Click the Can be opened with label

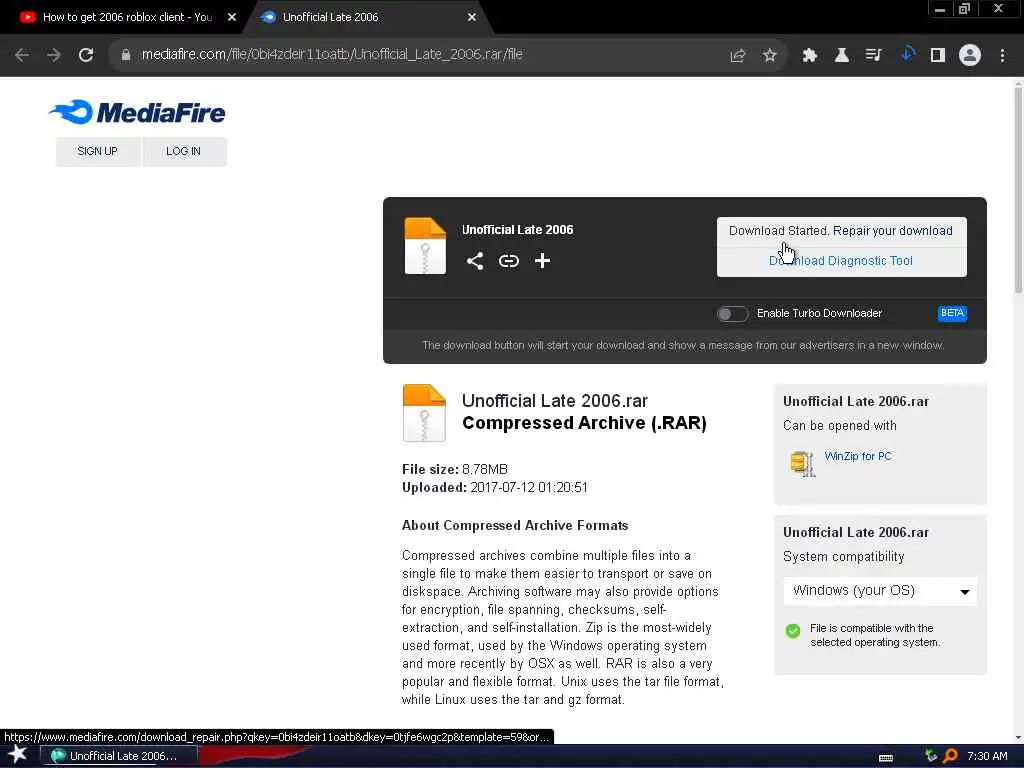coord(839,426)
